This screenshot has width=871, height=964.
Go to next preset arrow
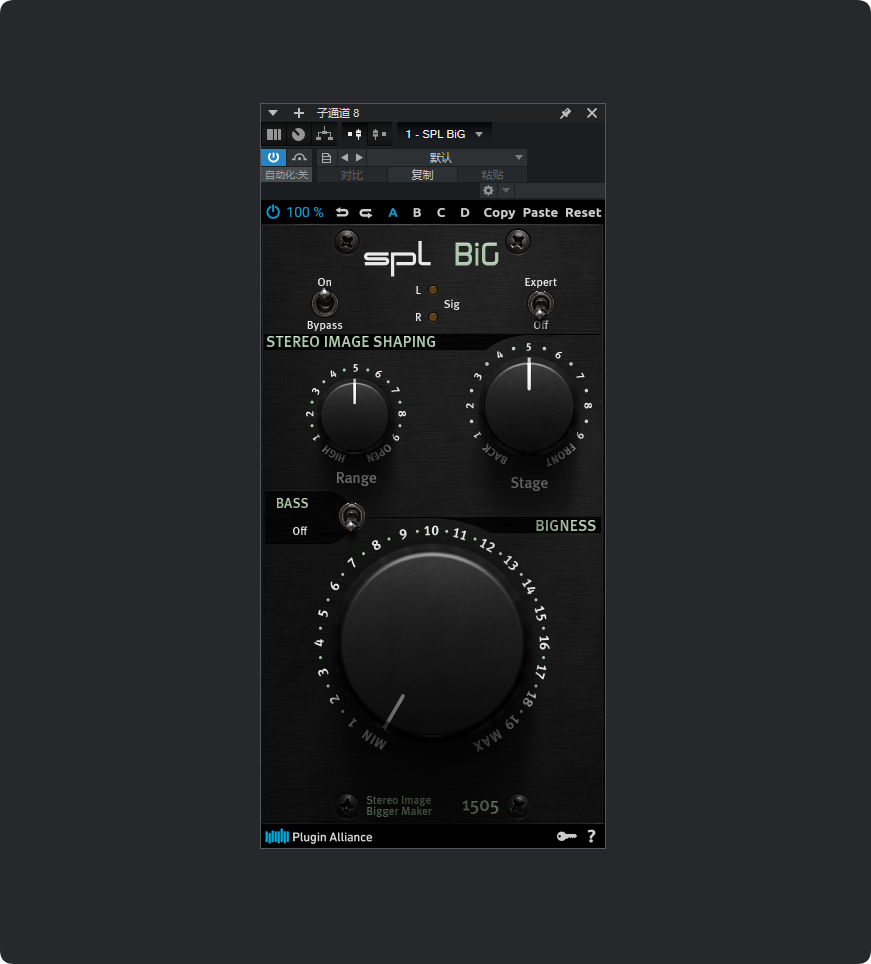click(360, 157)
